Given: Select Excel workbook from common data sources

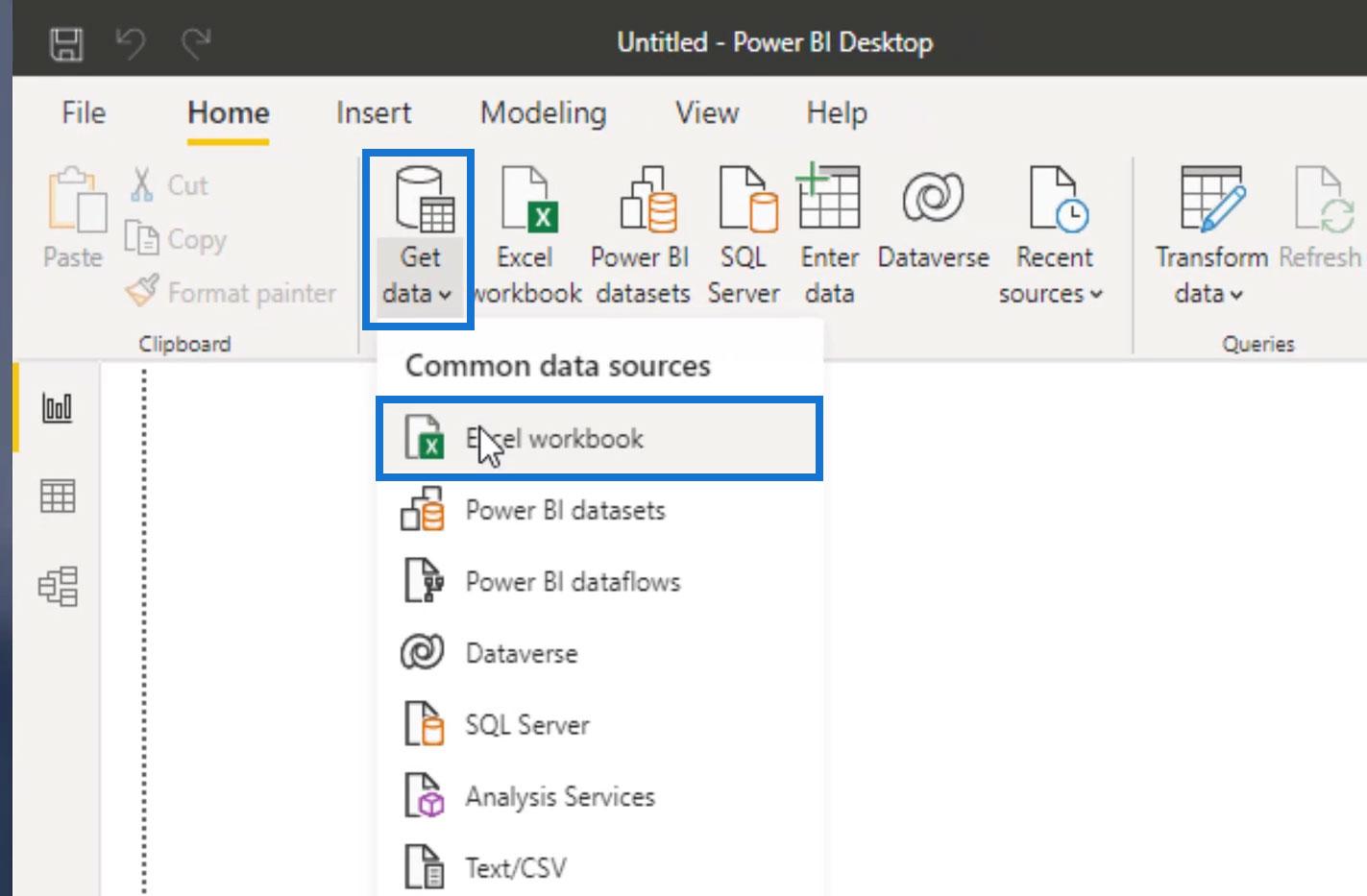Looking at the screenshot, I should (598, 439).
